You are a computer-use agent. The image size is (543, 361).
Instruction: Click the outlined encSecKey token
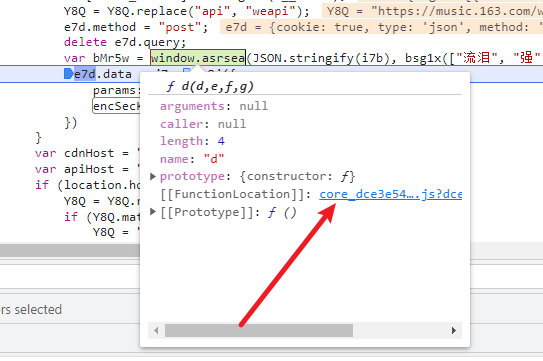pyautogui.click(x=116, y=106)
